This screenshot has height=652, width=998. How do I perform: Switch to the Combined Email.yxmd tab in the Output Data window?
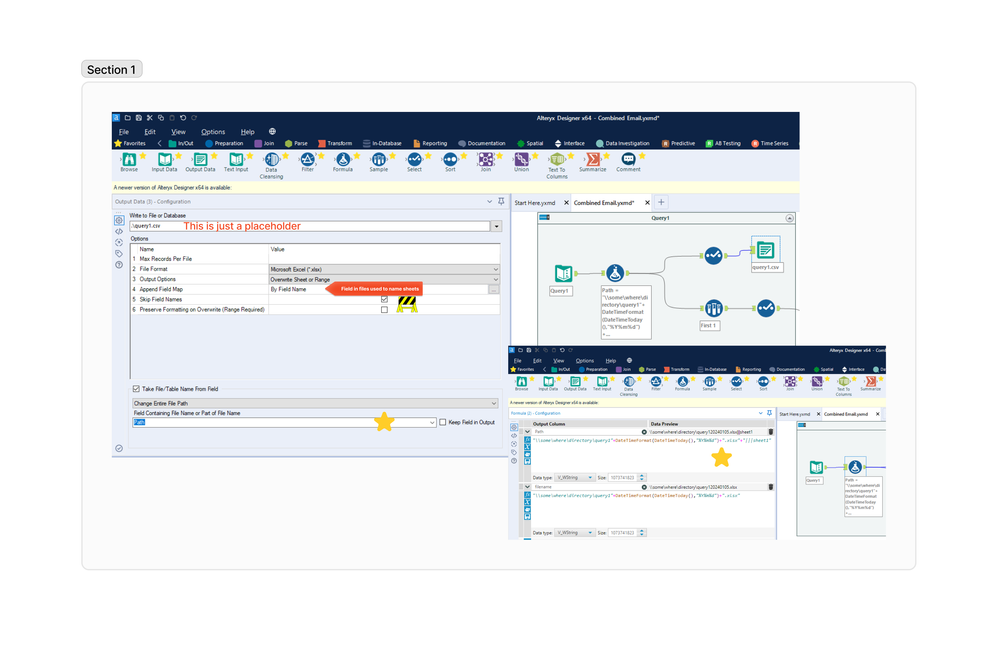click(x=605, y=203)
